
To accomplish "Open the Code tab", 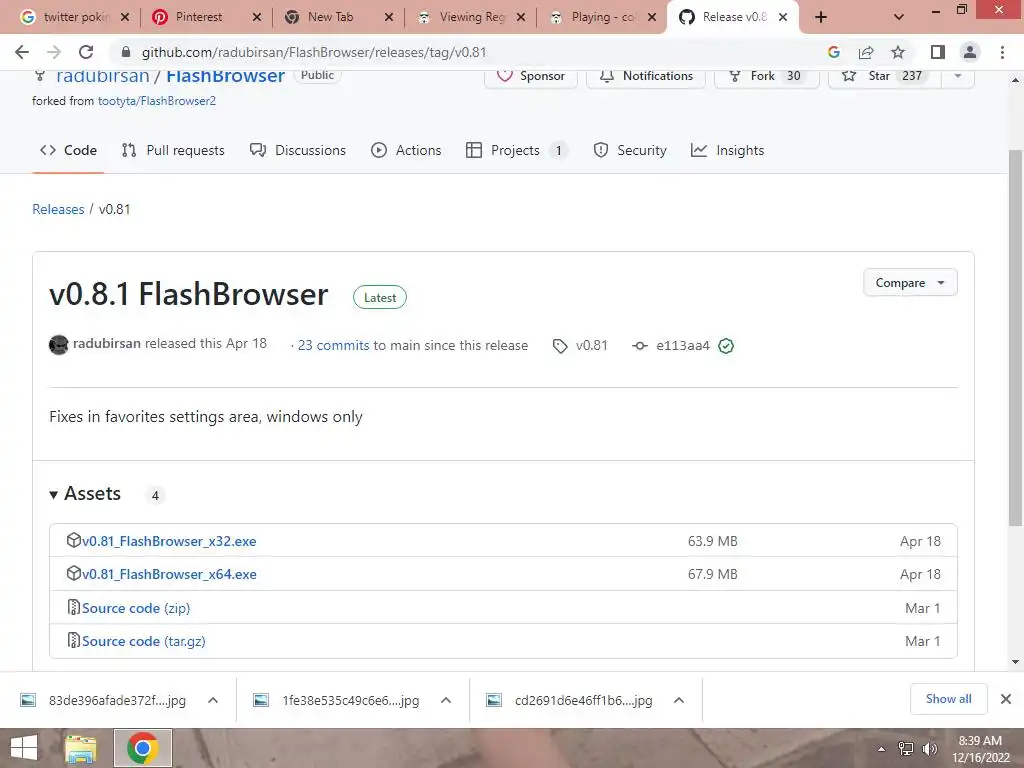I will point(68,150).
